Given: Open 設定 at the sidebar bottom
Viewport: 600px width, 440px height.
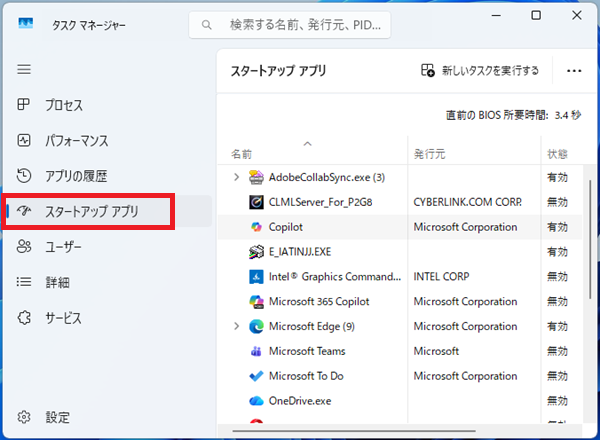Looking at the screenshot, I should (x=57, y=417).
